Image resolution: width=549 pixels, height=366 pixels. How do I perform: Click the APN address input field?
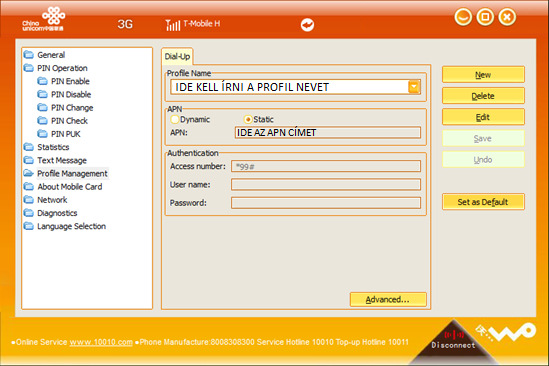pyautogui.click(x=328, y=133)
